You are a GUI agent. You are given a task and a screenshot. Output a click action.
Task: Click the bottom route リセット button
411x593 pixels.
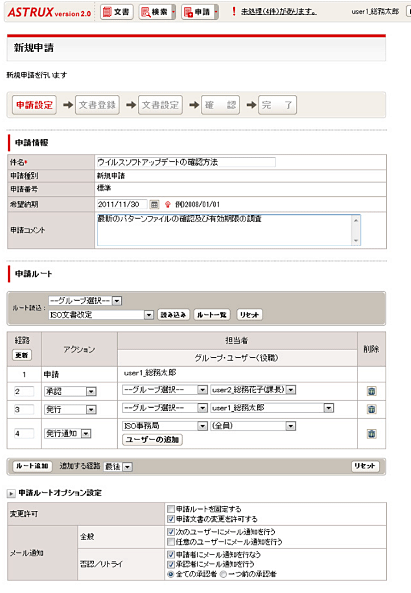(365, 466)
